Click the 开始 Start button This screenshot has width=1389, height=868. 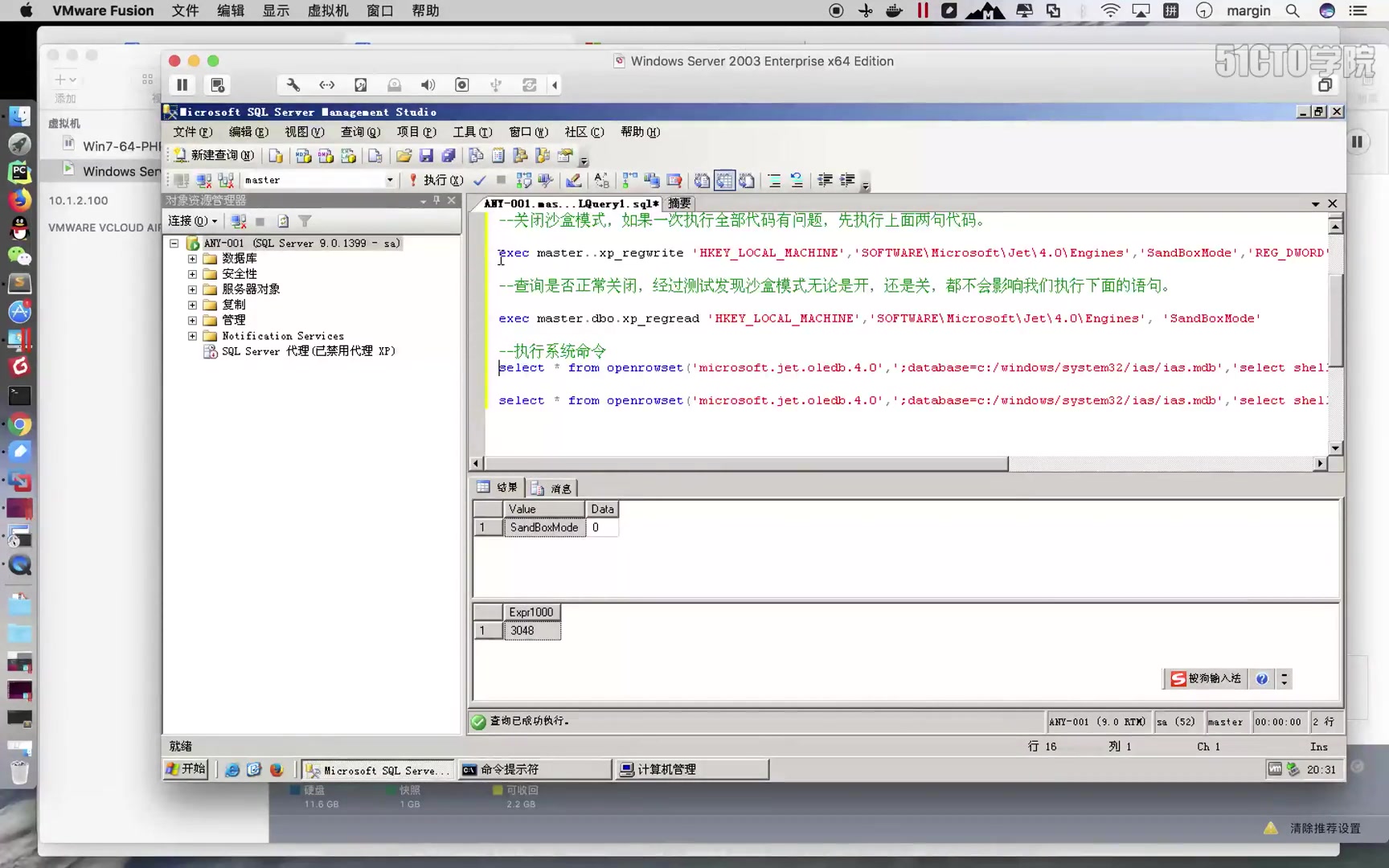click(186, 769)
